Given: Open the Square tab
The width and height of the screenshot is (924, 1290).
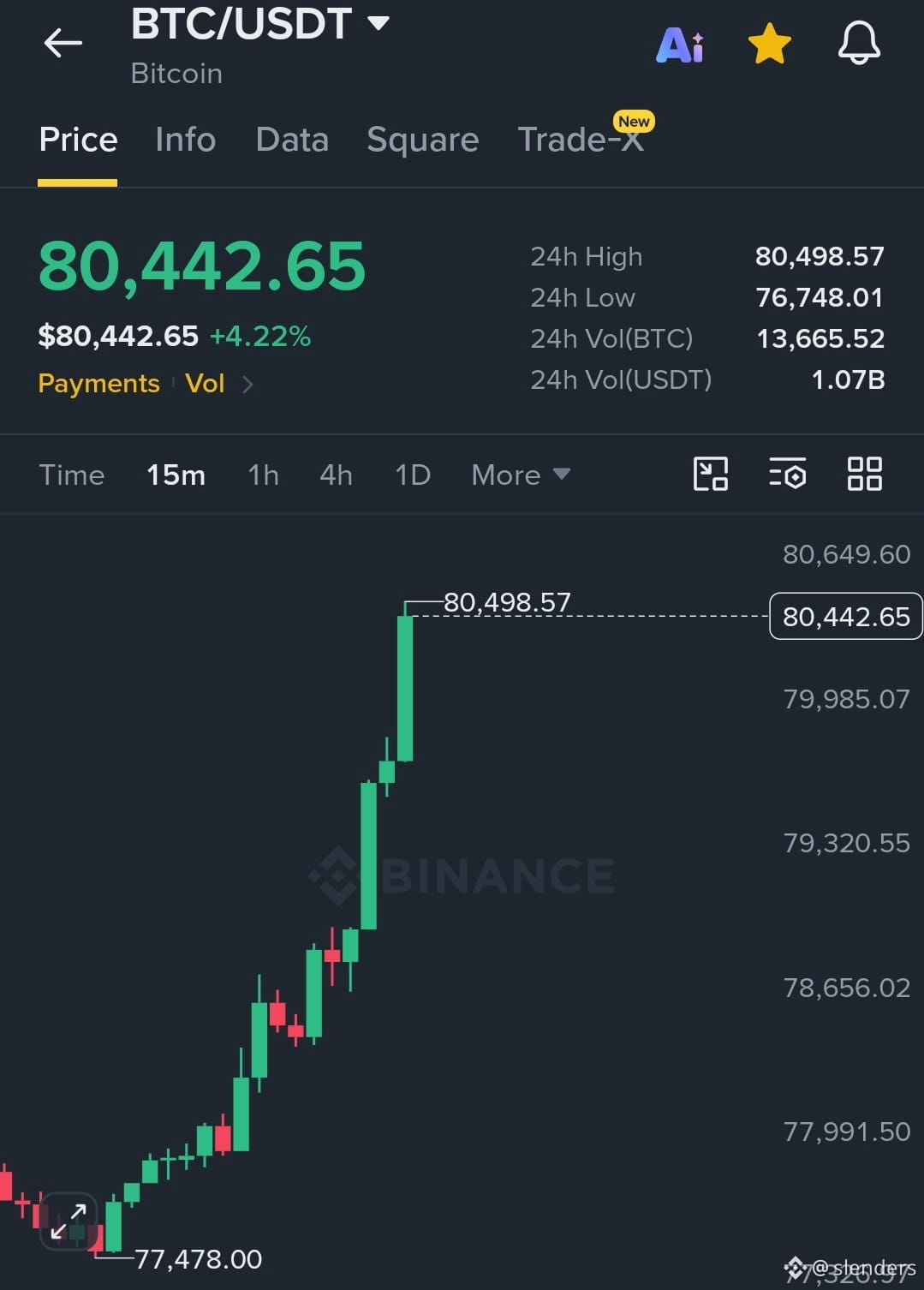Looking at the screenshot, I should click(423, 140).
